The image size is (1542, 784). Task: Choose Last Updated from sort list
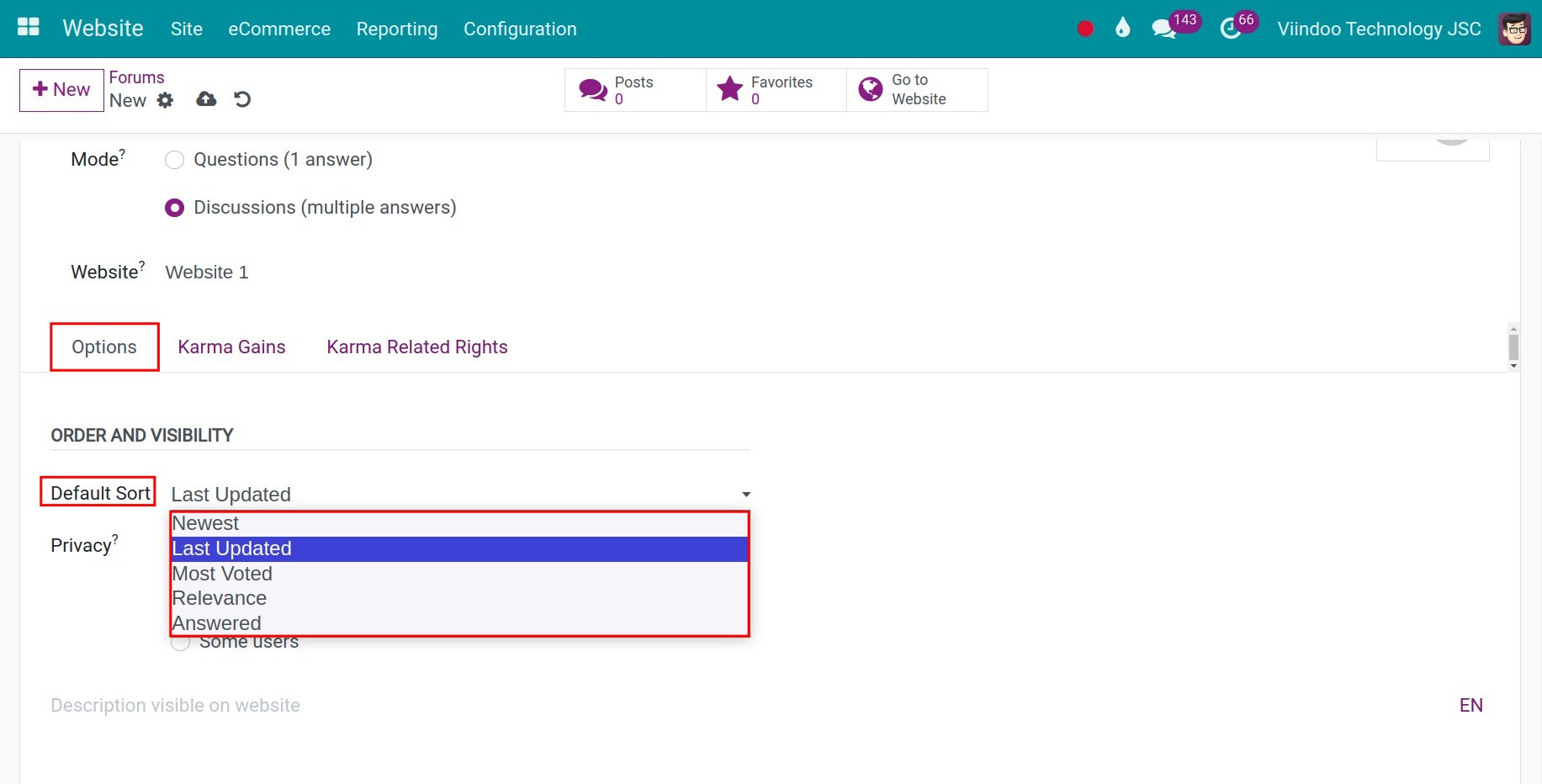pos(459,549)
